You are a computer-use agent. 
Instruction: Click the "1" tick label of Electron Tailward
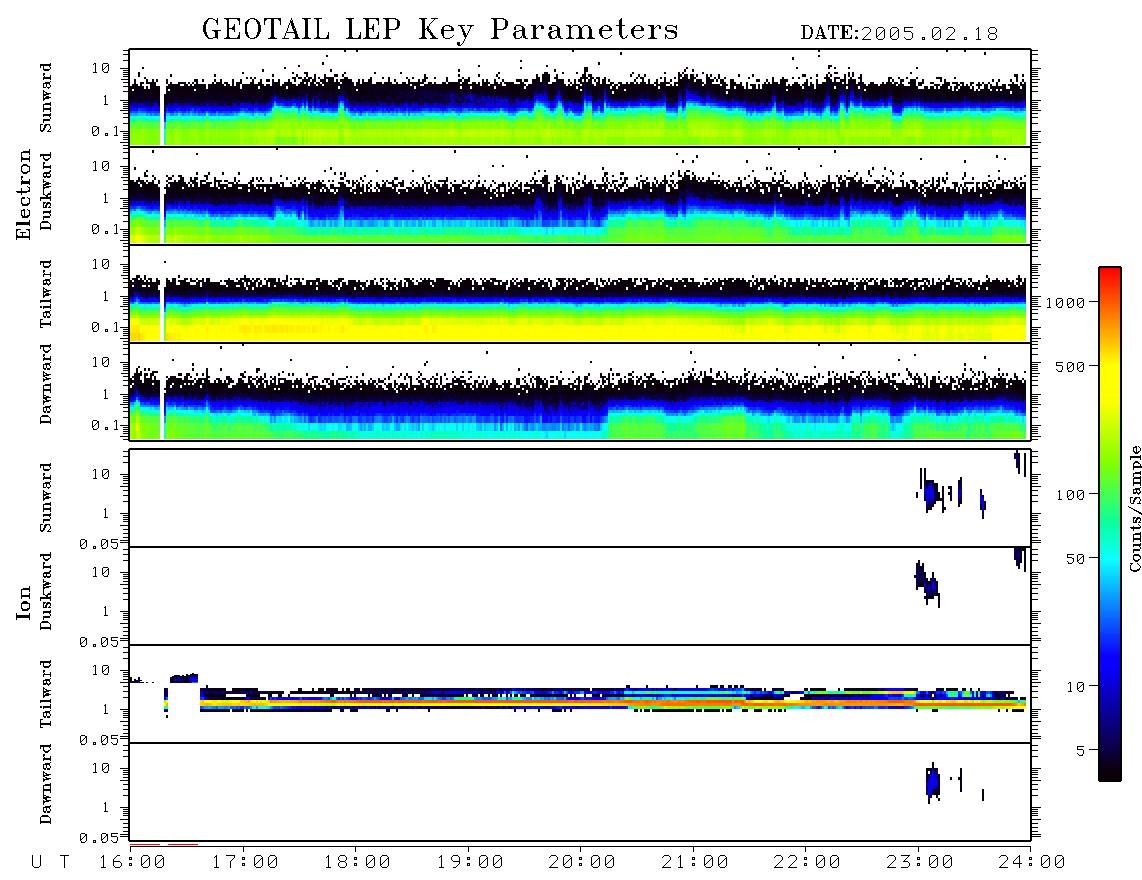click(106, 296)
